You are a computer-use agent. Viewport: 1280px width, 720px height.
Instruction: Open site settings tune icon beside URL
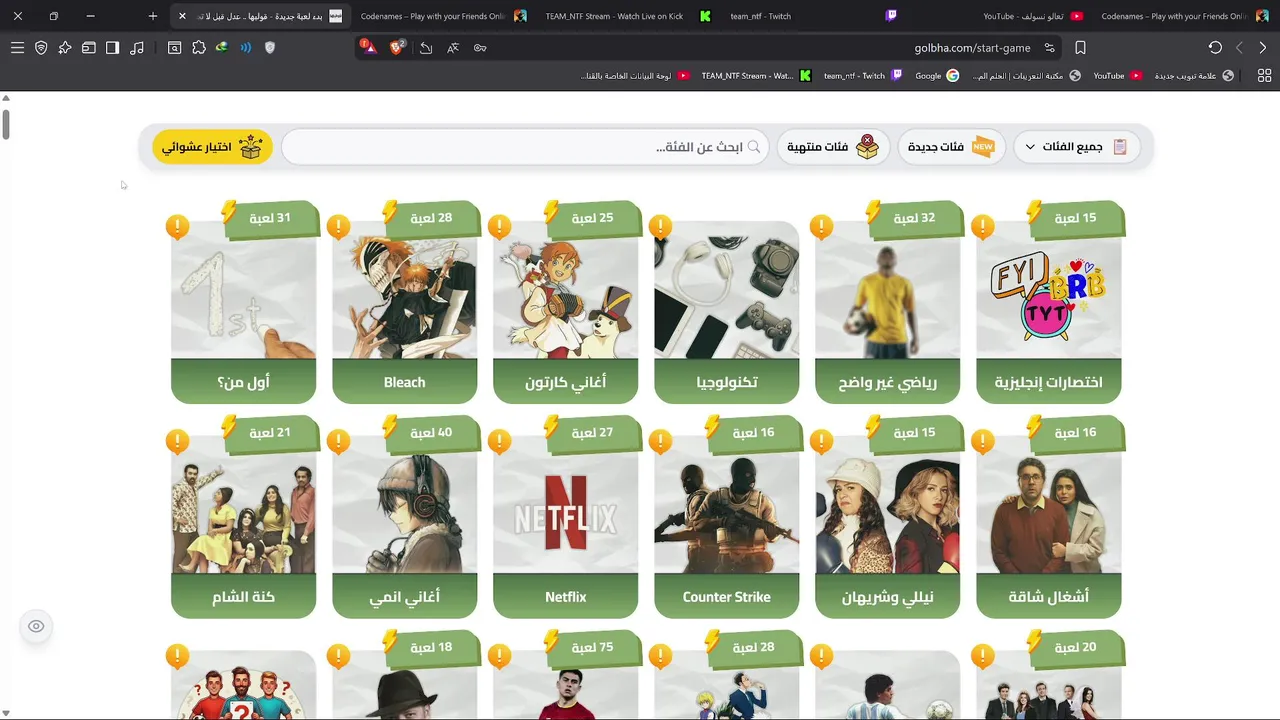[x=1049, y=48]
